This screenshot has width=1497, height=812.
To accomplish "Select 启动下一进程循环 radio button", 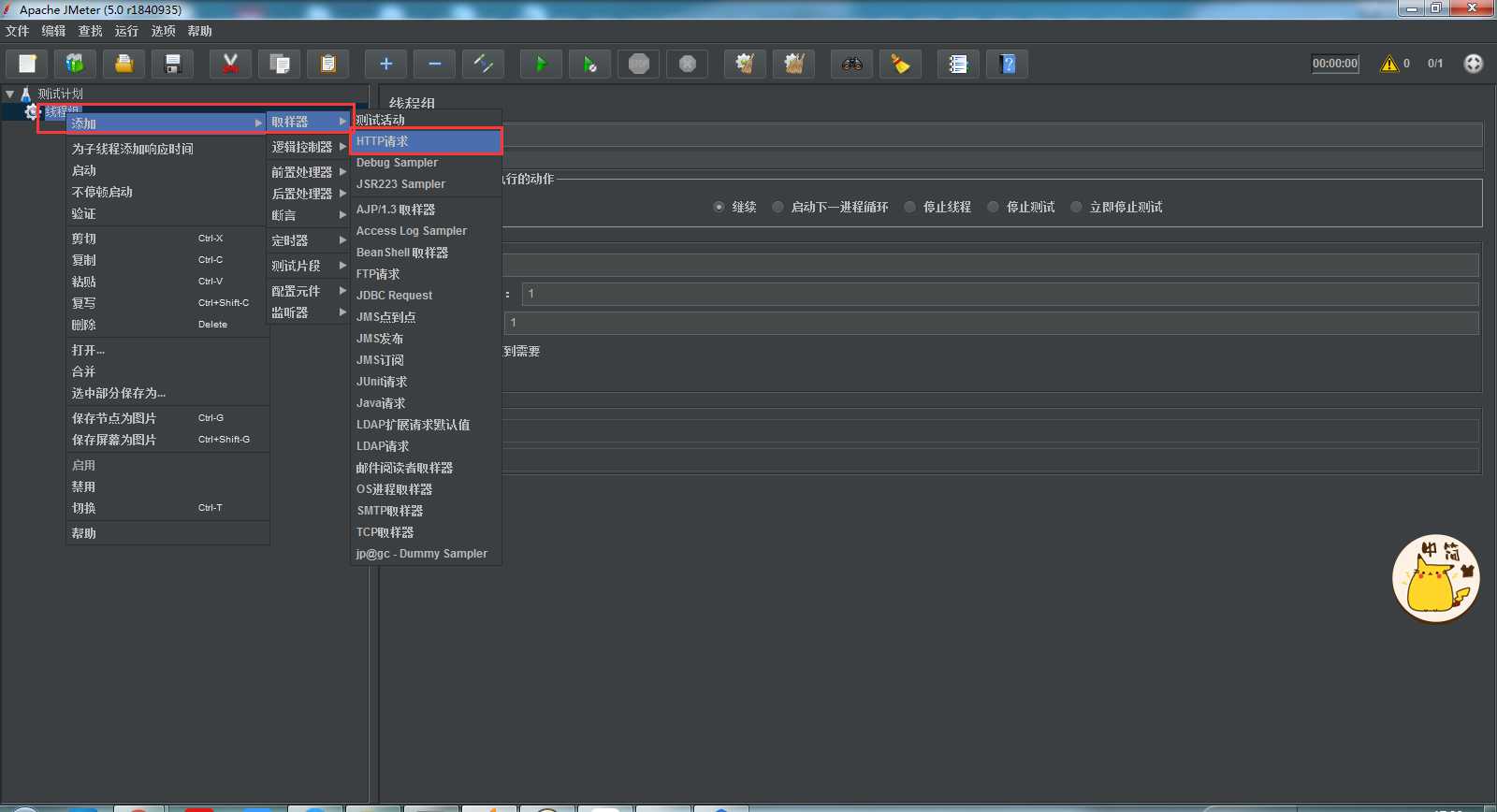I will pyautogui.click(x=778, y=207).
